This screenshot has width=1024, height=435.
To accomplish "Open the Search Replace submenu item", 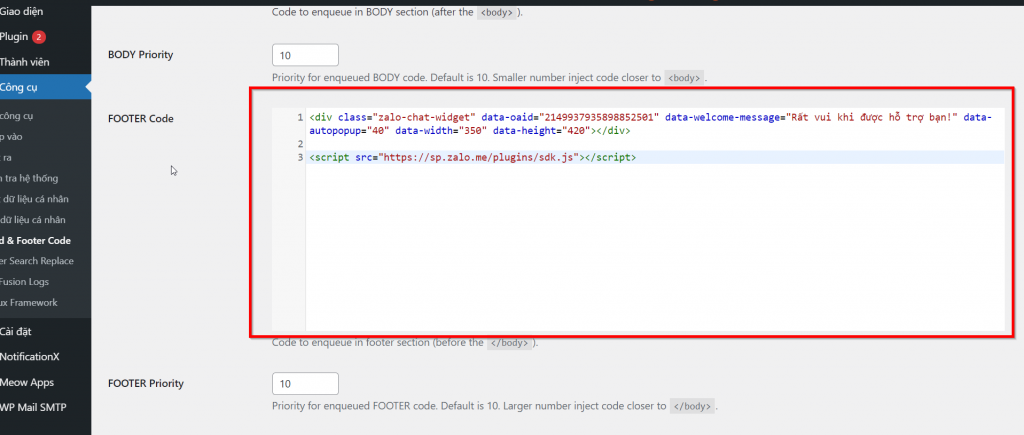I will click(x=37, y=261).
